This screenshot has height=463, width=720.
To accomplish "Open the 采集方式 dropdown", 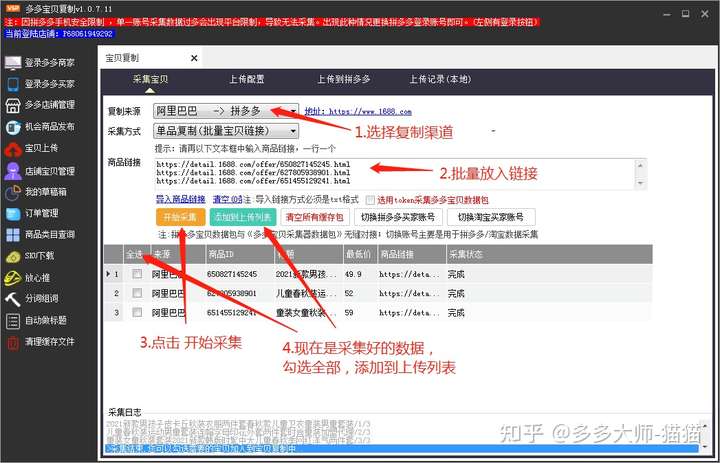I will tap(226, 131).
